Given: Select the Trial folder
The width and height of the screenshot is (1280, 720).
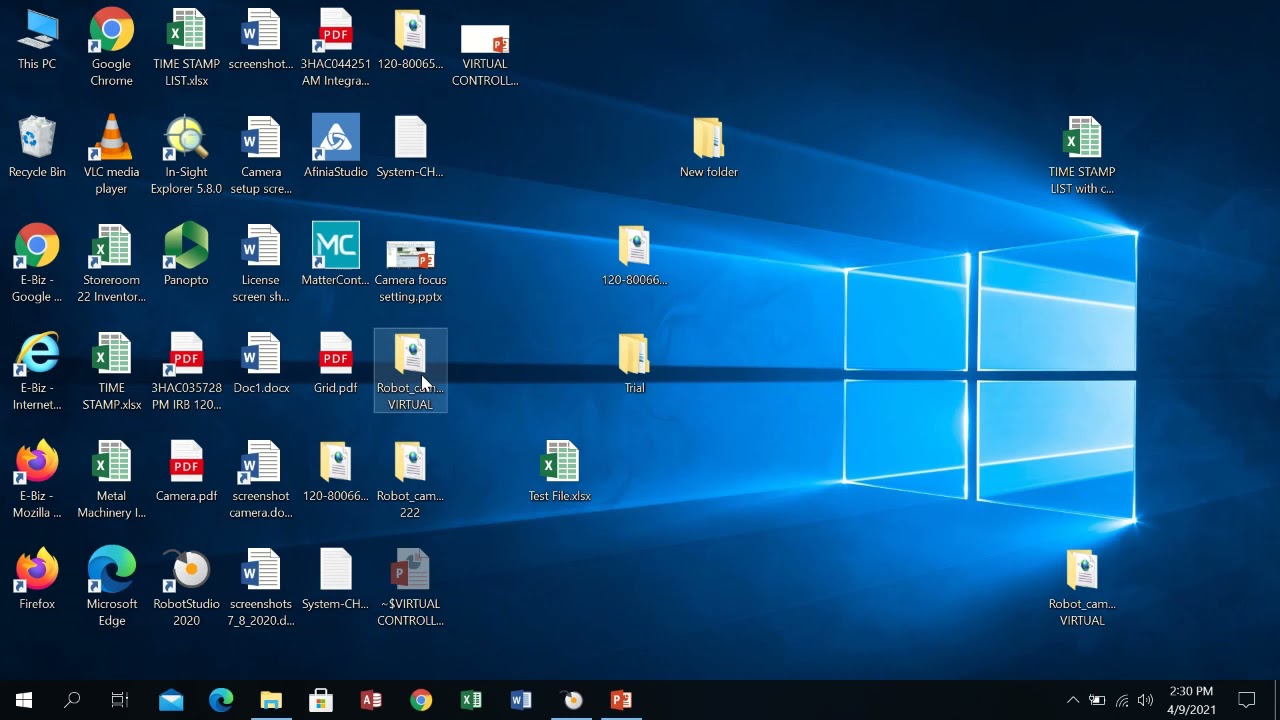Looking at the screenshot, I should click(x=634, y=363).
